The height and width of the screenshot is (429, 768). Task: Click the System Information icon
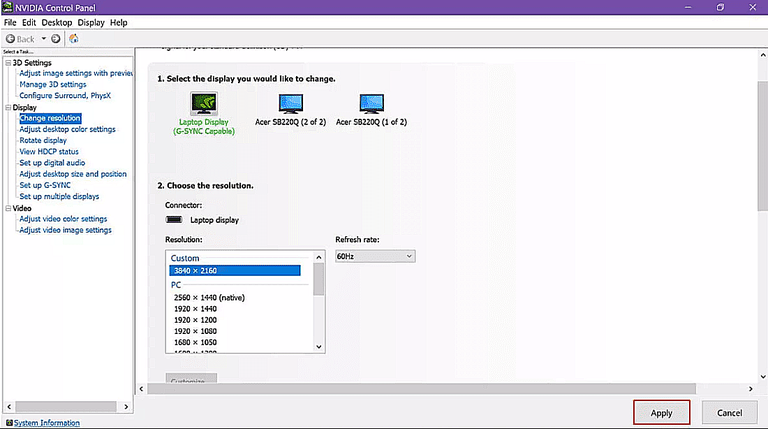[x=9, y=422]
